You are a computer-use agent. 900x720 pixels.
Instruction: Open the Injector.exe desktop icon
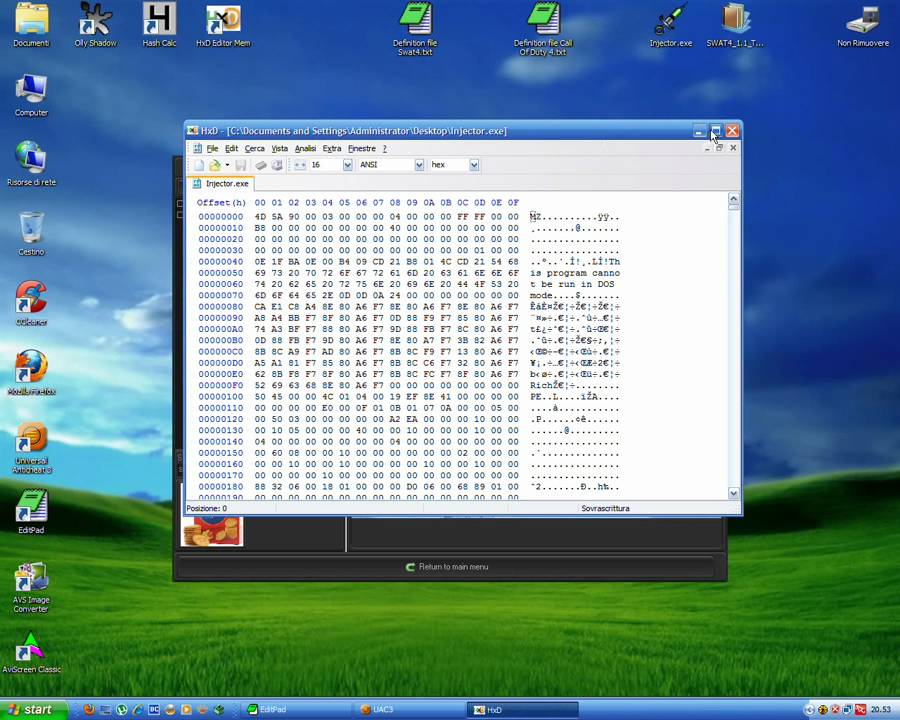pyautogui.click(x=670, y=25)
